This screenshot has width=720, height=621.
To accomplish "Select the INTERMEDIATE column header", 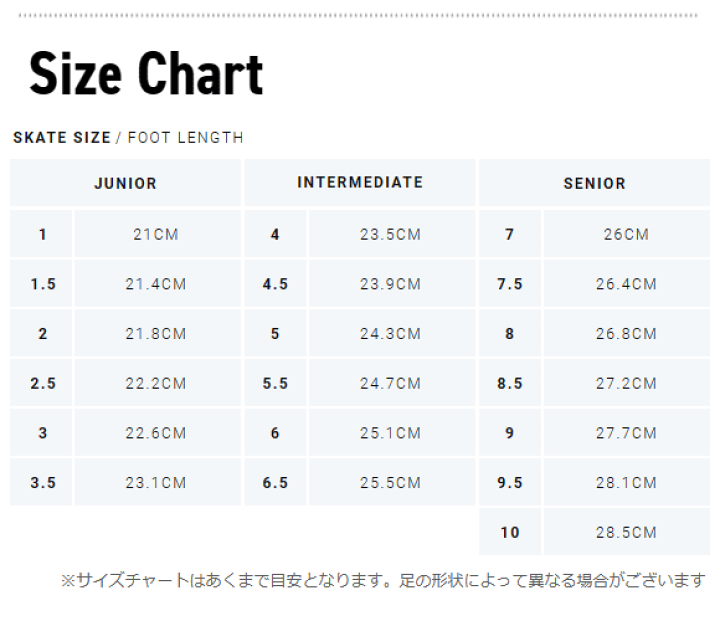I will [360, 183].
